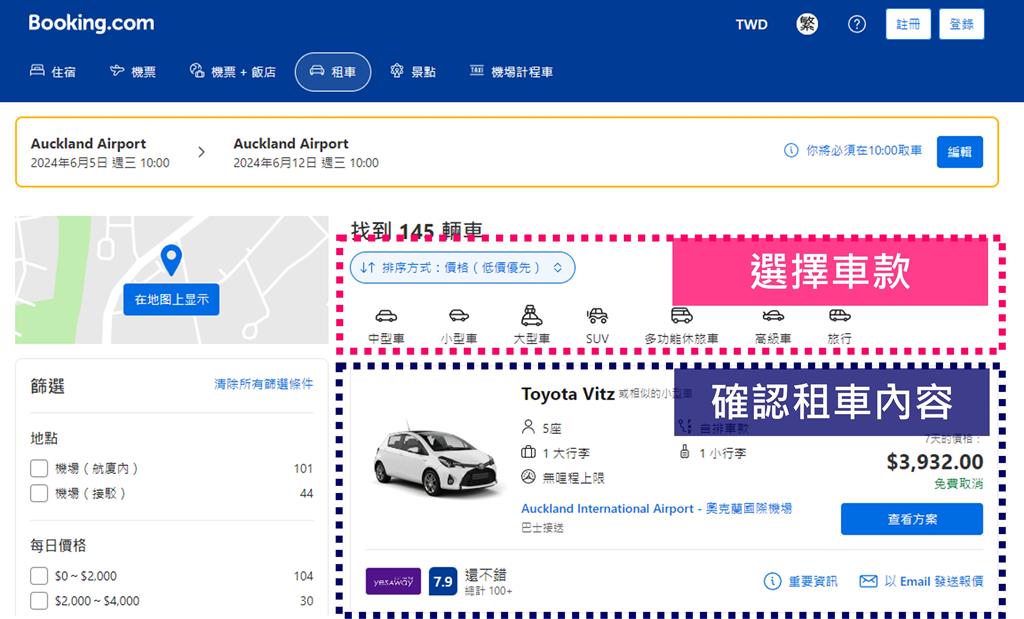Click info icon beside 10:00 pickup notice
Screen dimensions: 1024x619
[x=790, y=150]
